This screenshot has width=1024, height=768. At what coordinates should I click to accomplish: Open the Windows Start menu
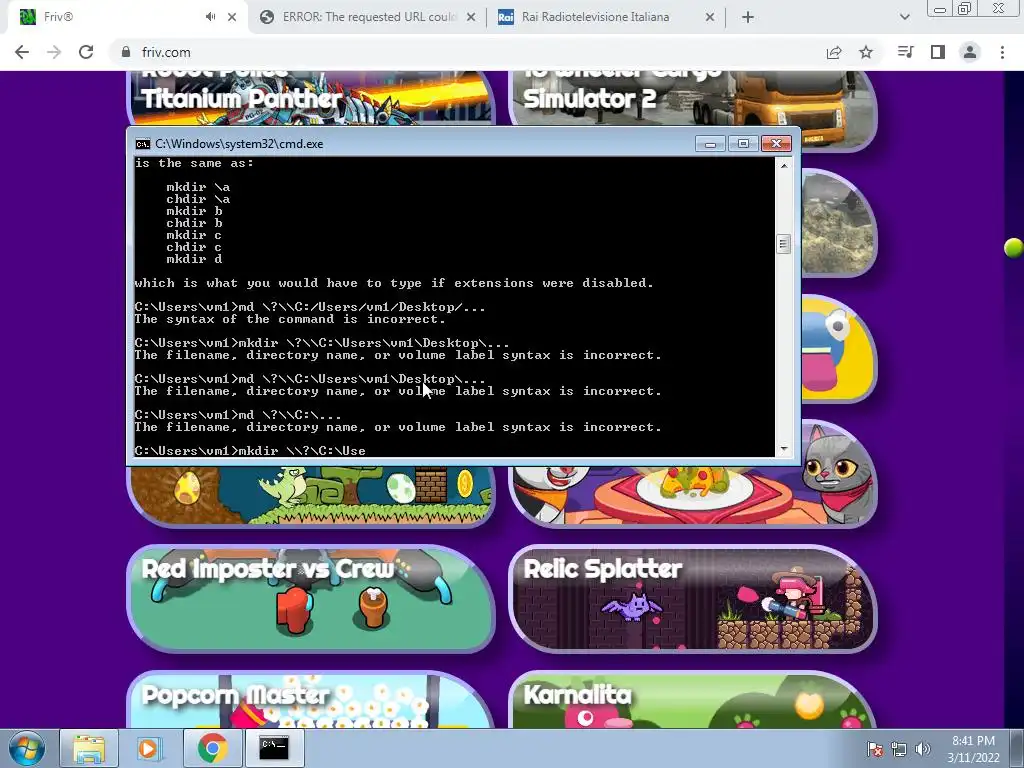coord(26,748)
